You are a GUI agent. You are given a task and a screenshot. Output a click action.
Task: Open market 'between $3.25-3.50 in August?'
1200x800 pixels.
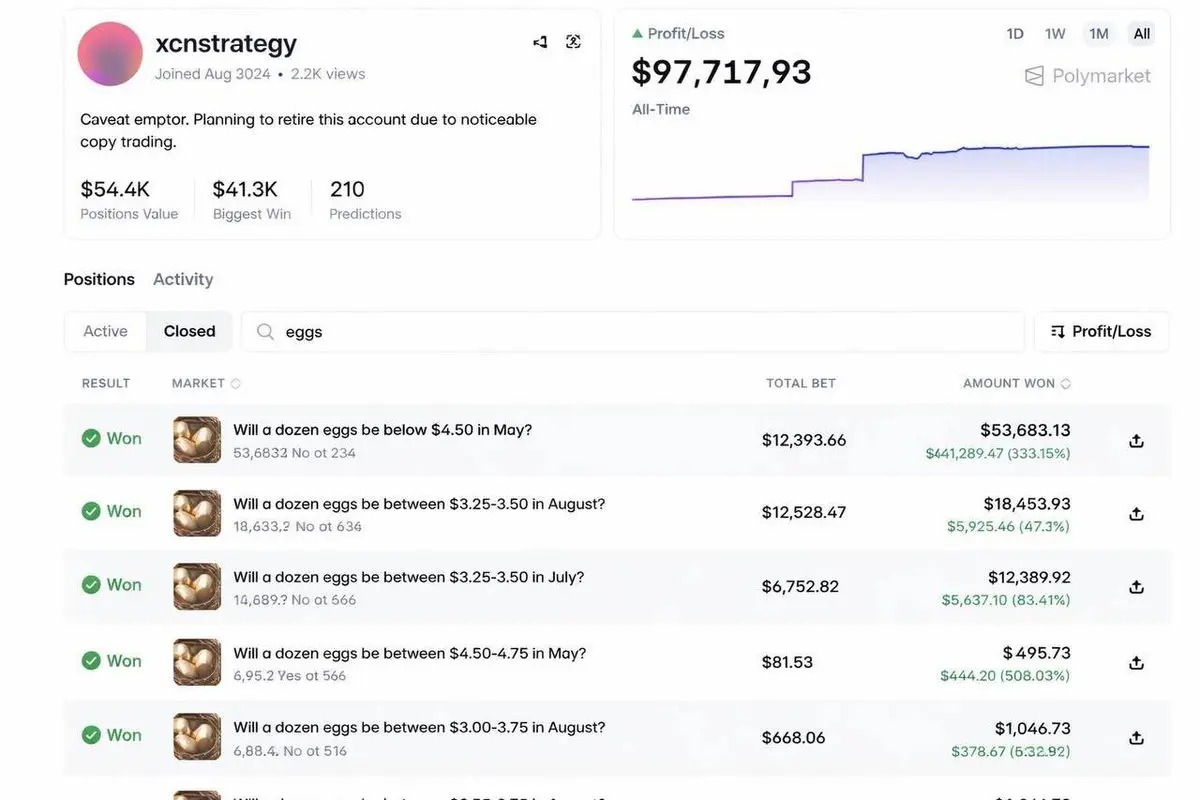[419, 504]
